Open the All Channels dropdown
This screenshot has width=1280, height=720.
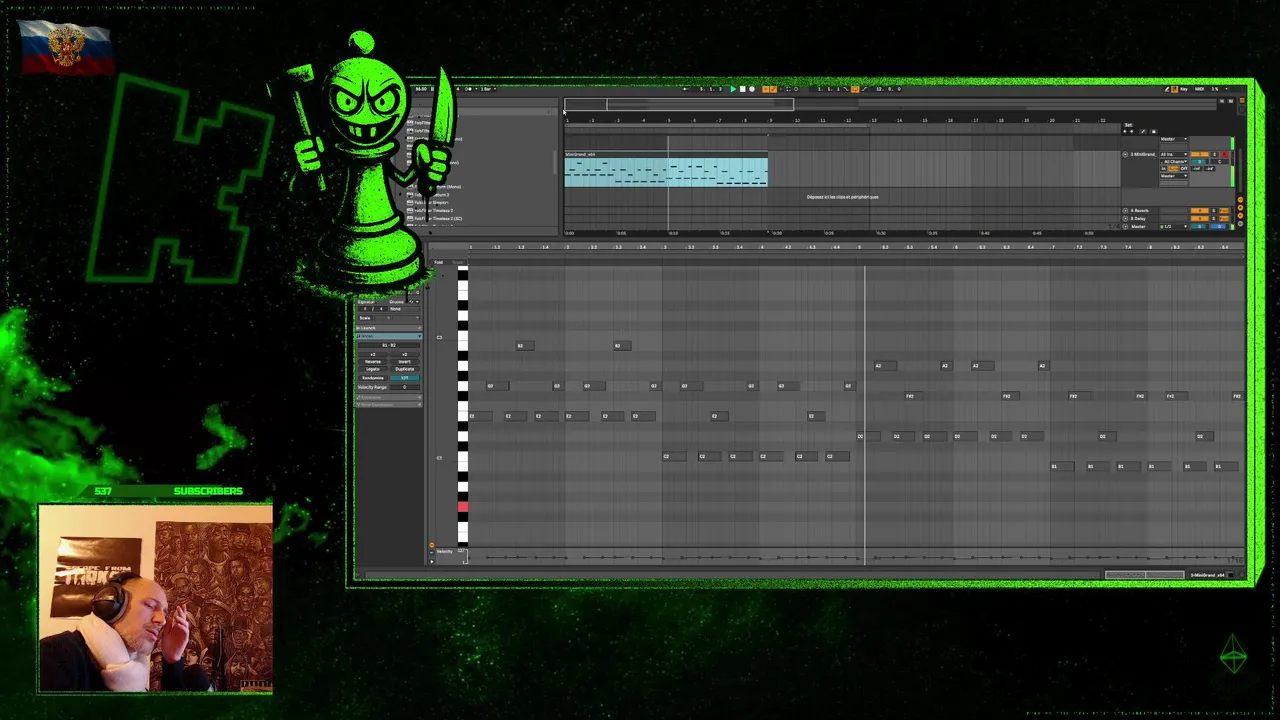(x=1174, y=162)
